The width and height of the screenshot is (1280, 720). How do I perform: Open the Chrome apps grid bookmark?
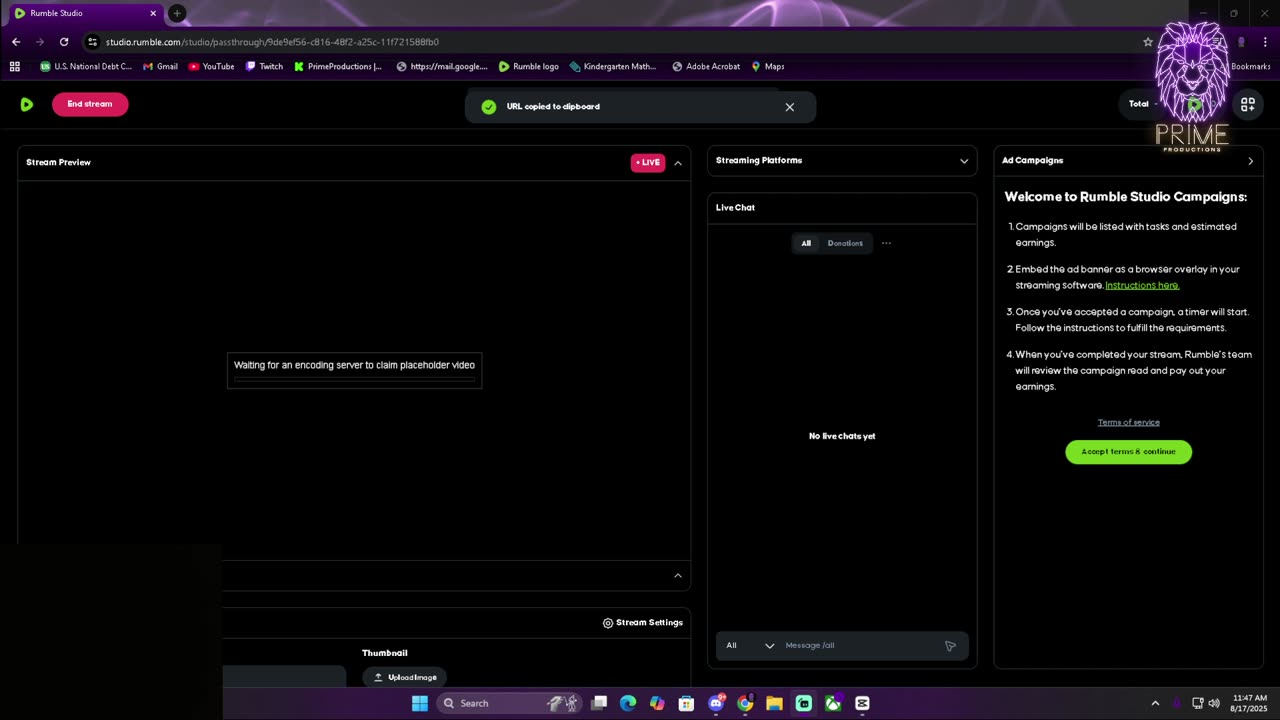(x=15, y=67)
